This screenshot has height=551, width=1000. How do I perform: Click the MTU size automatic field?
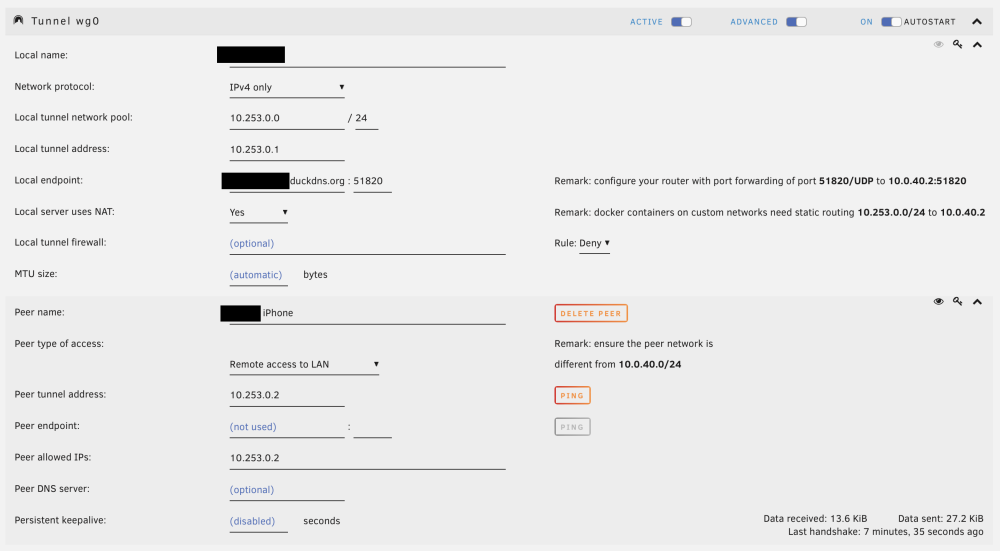tap(258, 275)
